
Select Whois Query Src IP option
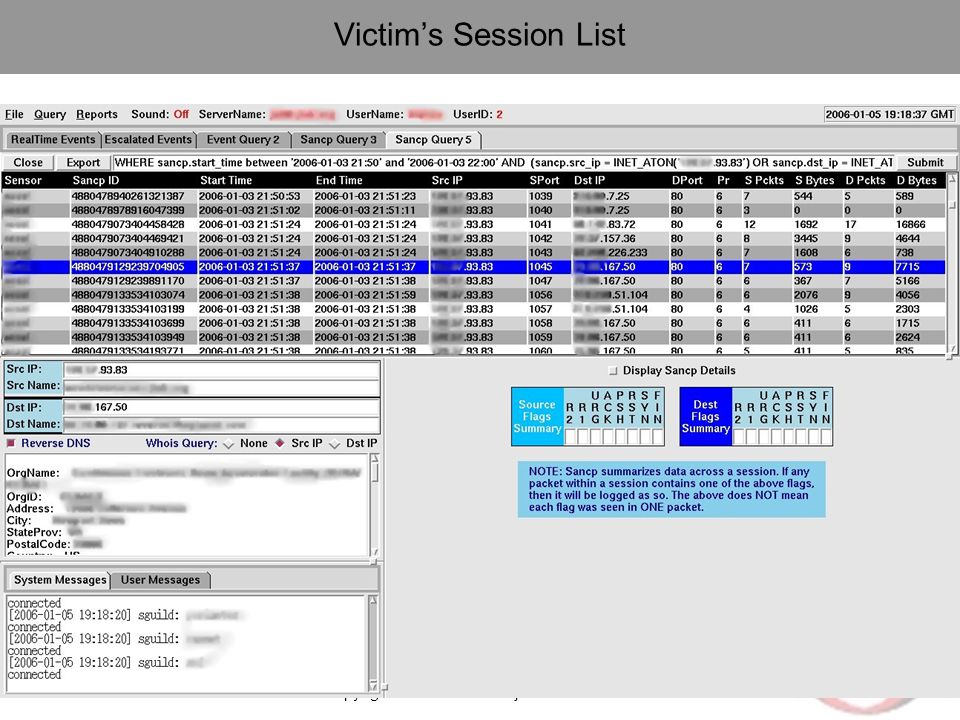point(280,443)
